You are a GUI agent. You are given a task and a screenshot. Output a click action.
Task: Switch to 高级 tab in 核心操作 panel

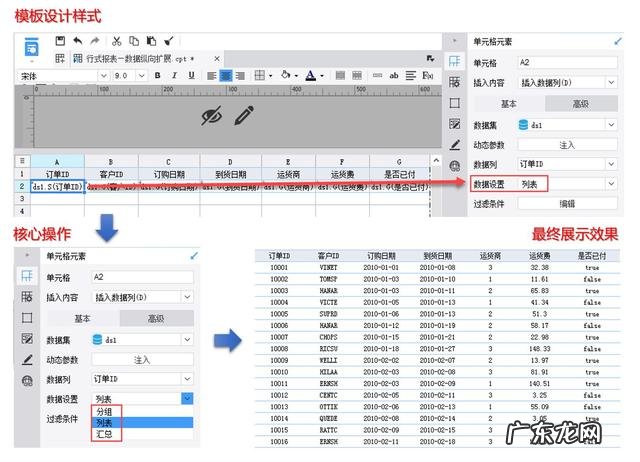(156, 318)
